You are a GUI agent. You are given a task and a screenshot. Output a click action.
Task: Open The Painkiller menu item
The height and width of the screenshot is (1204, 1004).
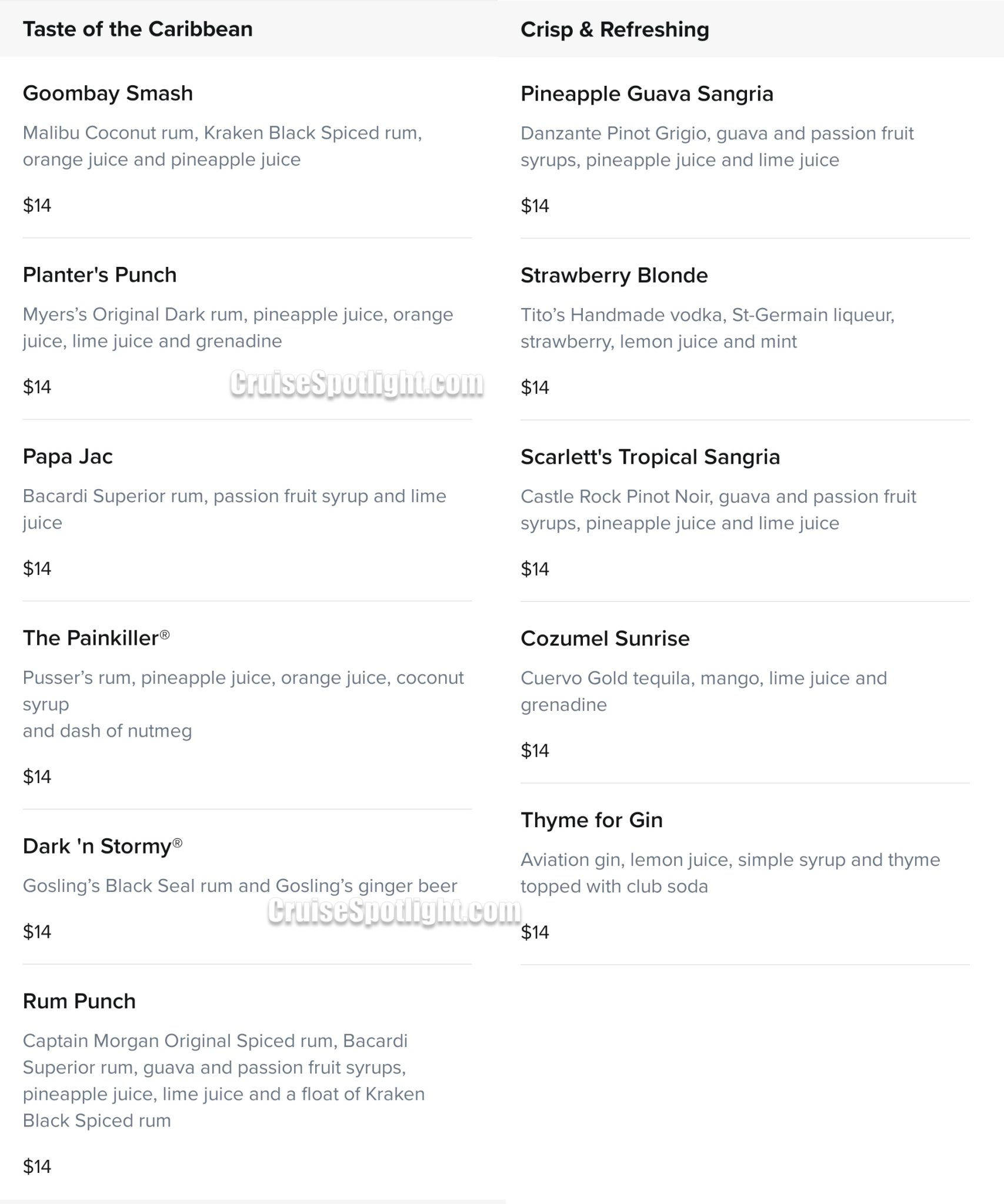point(96,638)
